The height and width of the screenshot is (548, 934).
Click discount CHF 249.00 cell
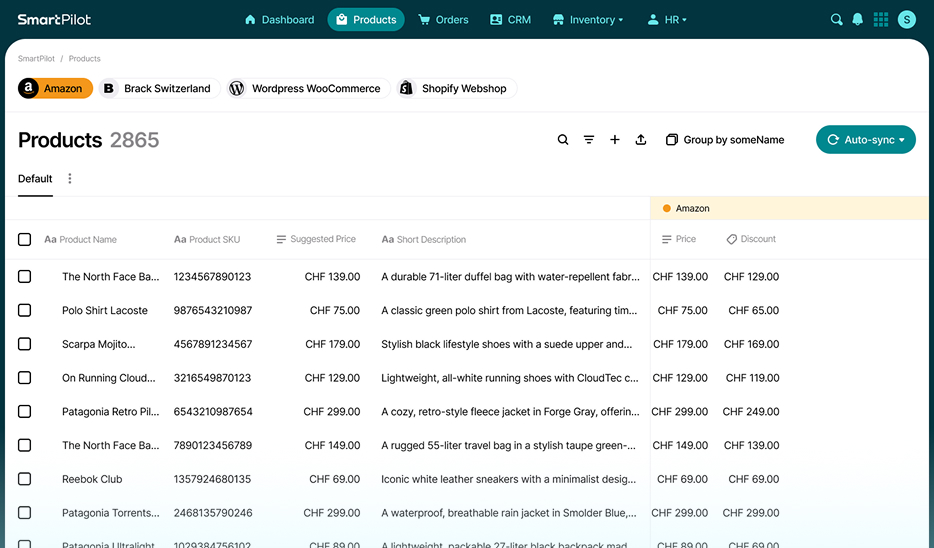click(x=751, y=412)
